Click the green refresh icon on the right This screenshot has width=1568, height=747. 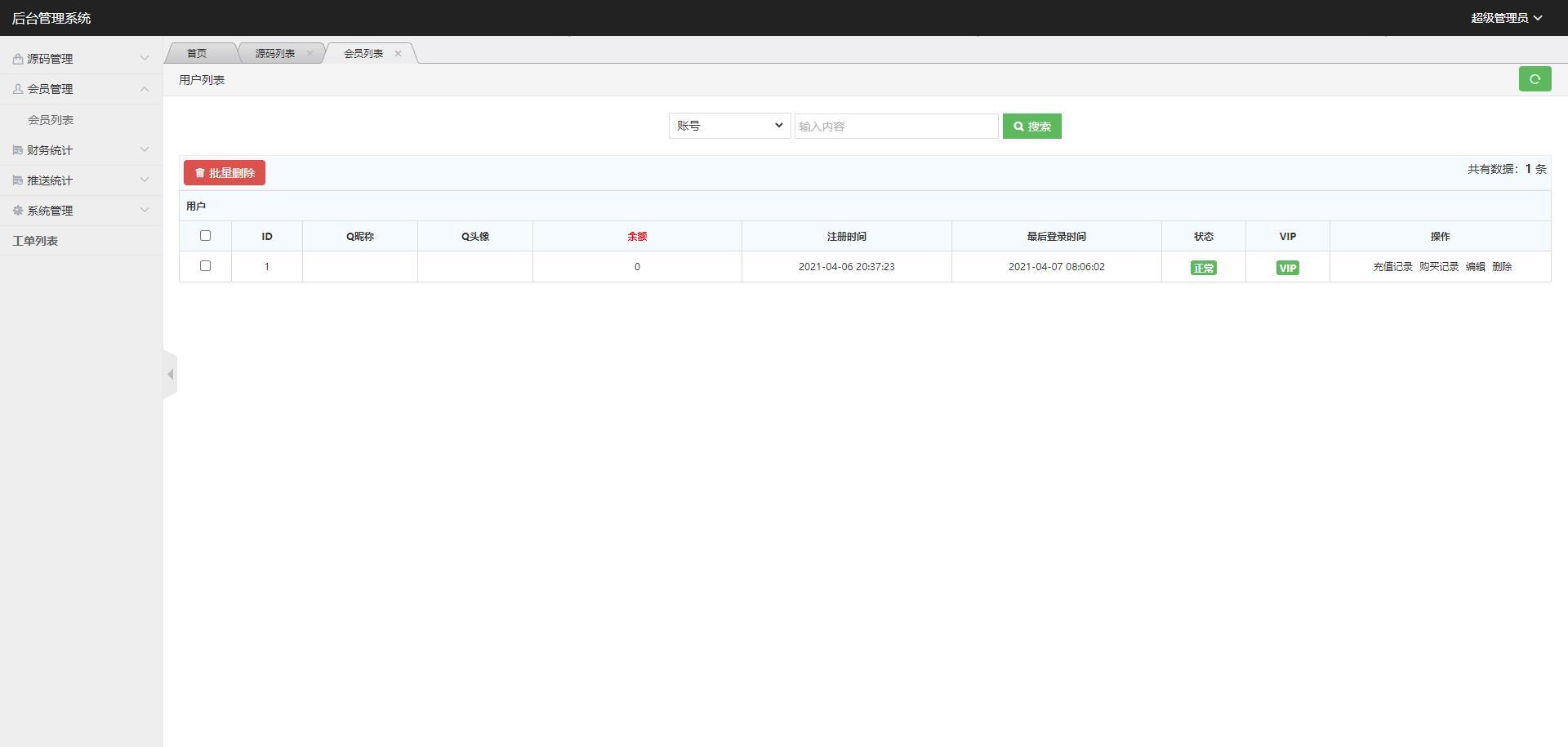(1535, 79)
